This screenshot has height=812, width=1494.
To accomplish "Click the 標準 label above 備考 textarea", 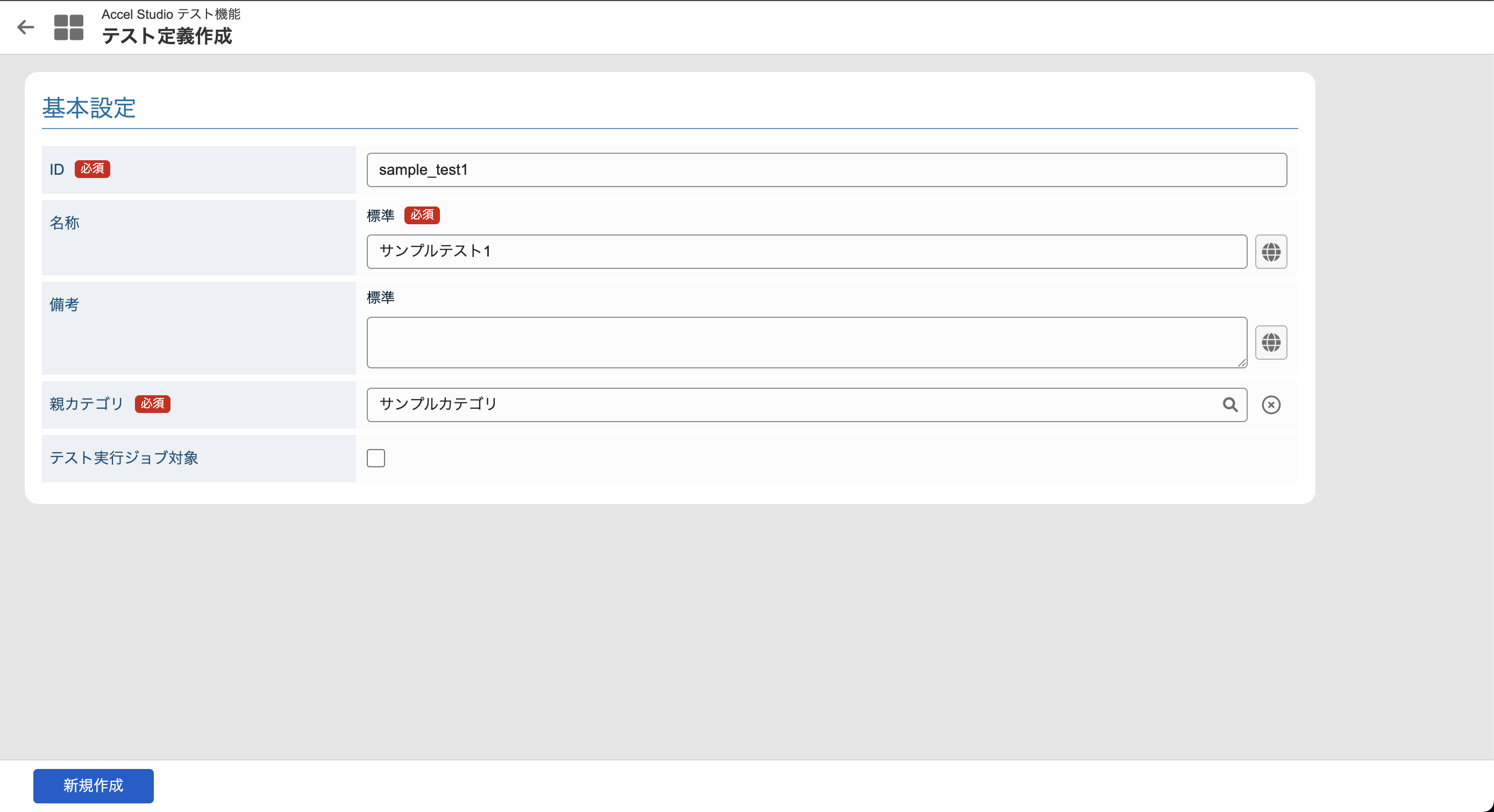I will tap(380, 297).
